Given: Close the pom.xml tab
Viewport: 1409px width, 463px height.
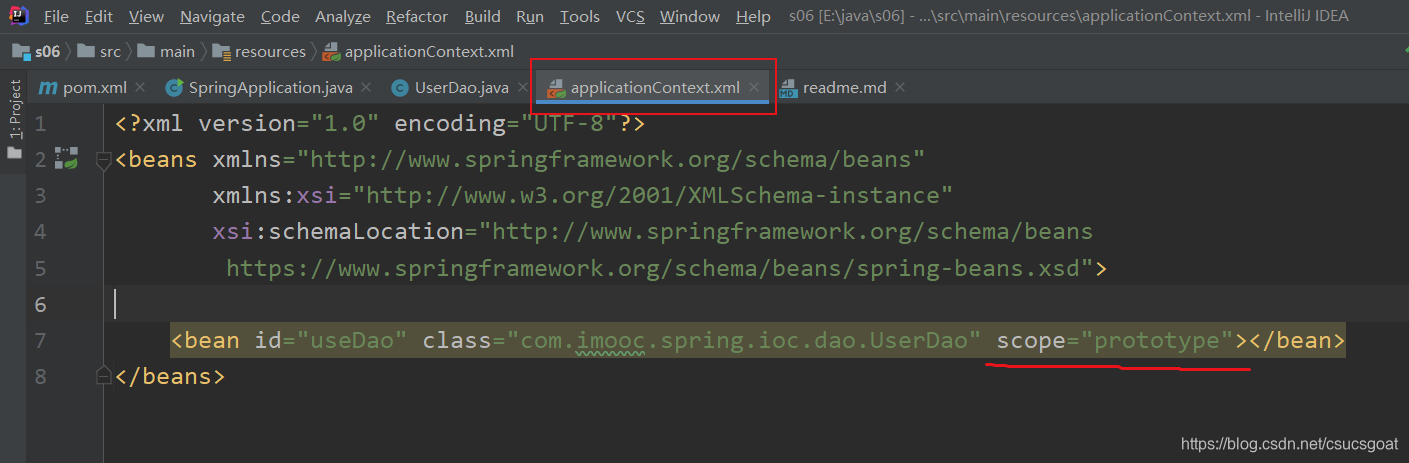Looking at the screenshot, I should (x=140, y=88).
